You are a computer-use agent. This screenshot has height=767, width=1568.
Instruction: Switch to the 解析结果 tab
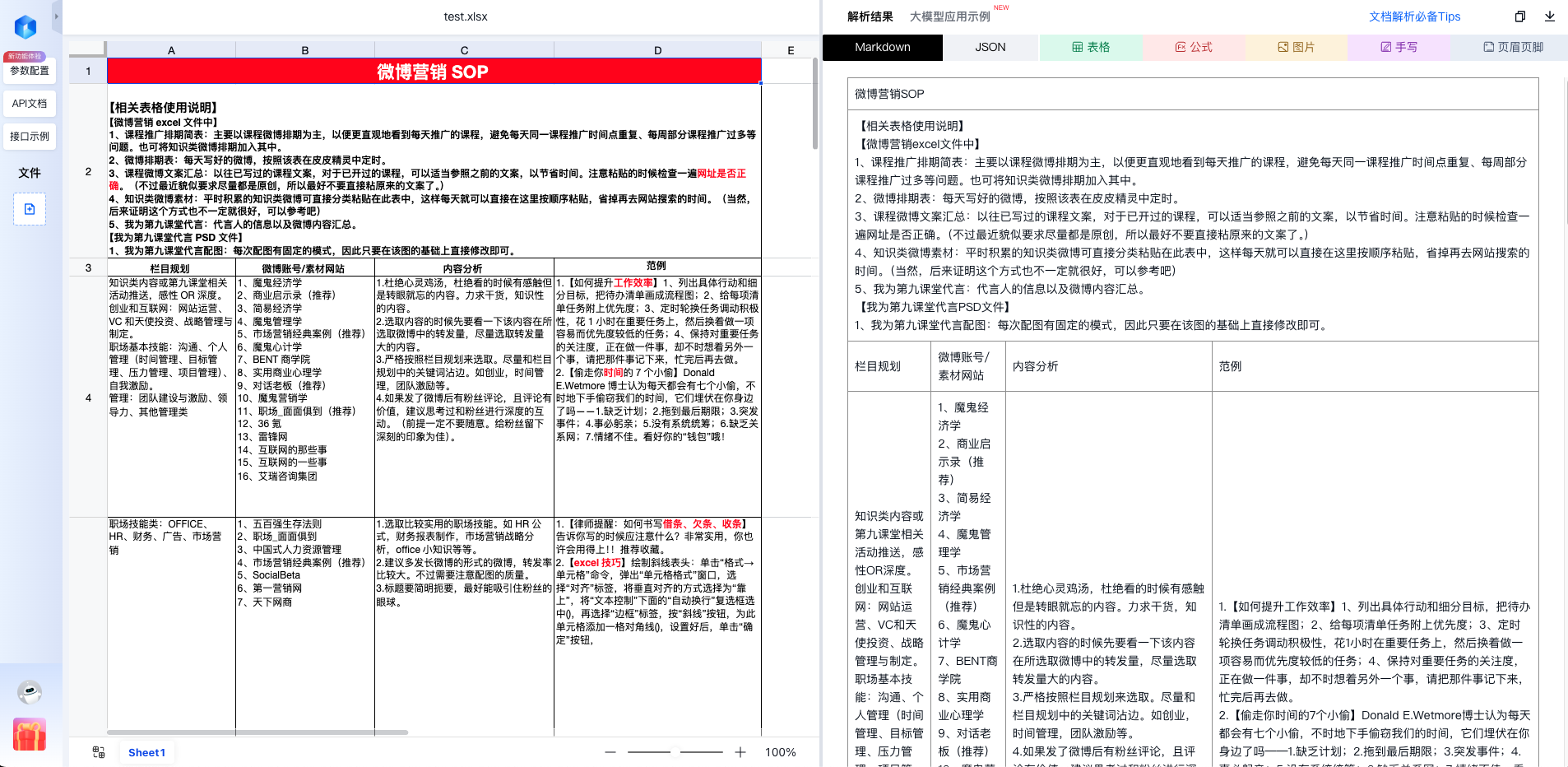coord(870,16)
